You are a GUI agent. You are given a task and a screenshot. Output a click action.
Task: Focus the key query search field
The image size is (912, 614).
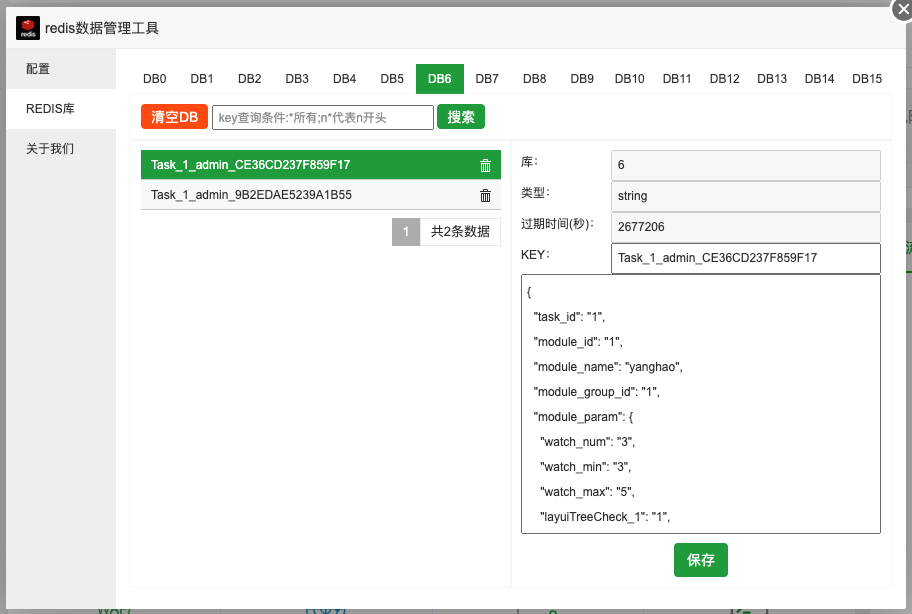[322, 118]
